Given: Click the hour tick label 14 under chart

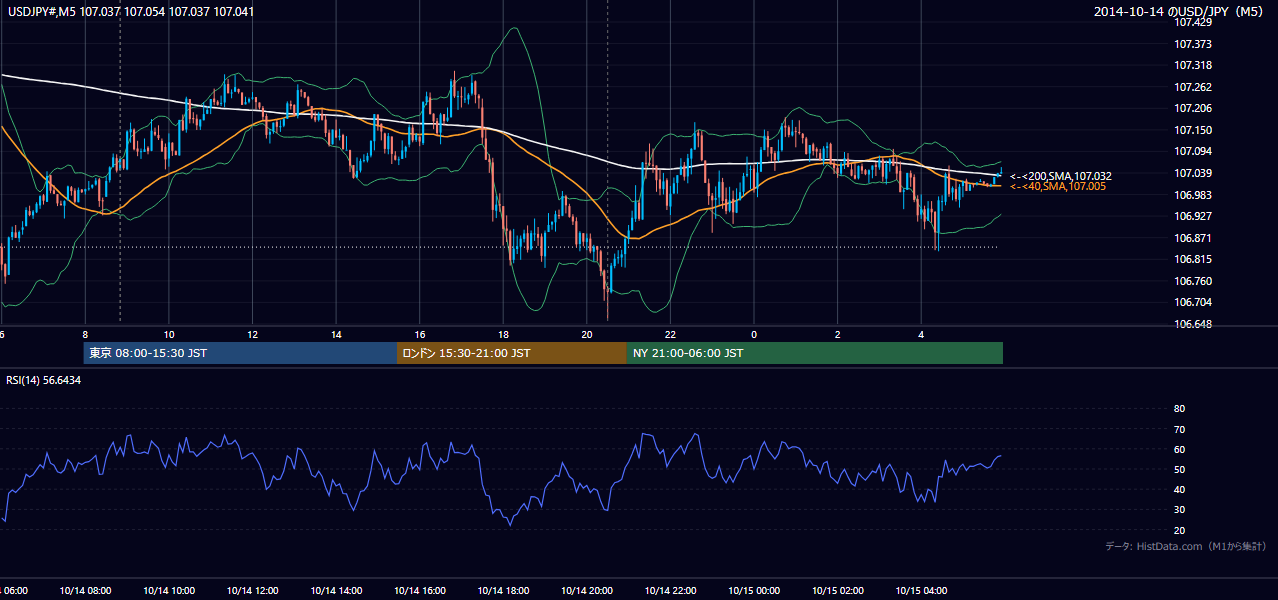Looking at the screenshot, I should point(336,335).
